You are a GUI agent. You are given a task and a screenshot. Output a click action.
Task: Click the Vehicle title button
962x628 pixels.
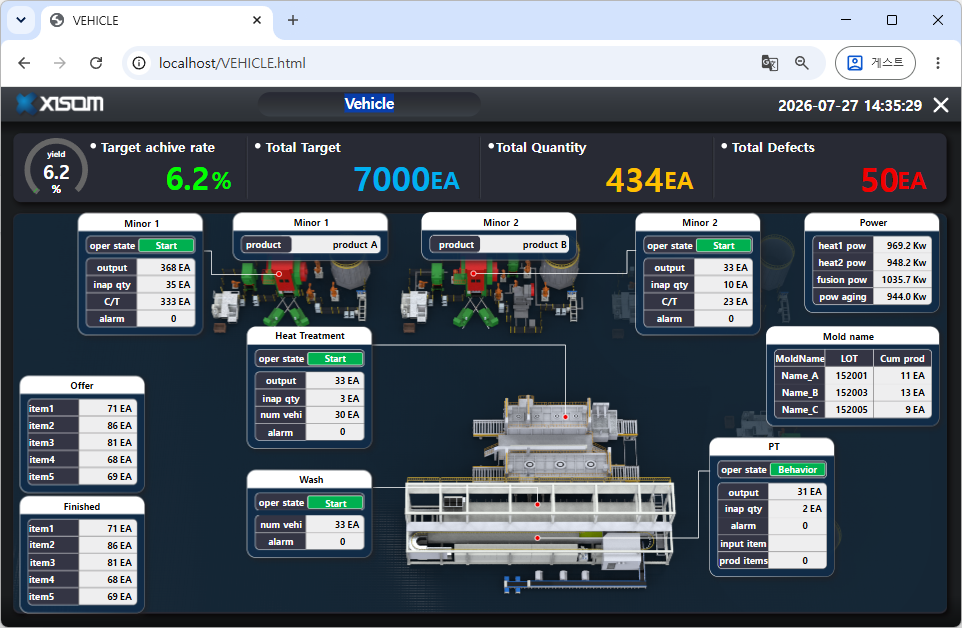tap(369, 104)
